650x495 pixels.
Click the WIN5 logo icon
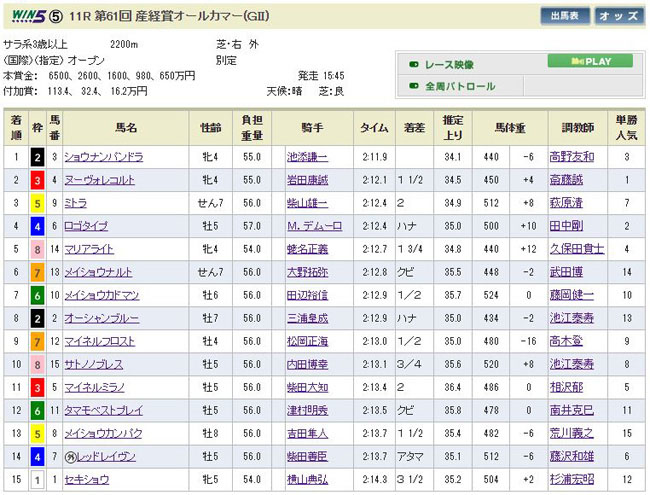coord(24,16)
